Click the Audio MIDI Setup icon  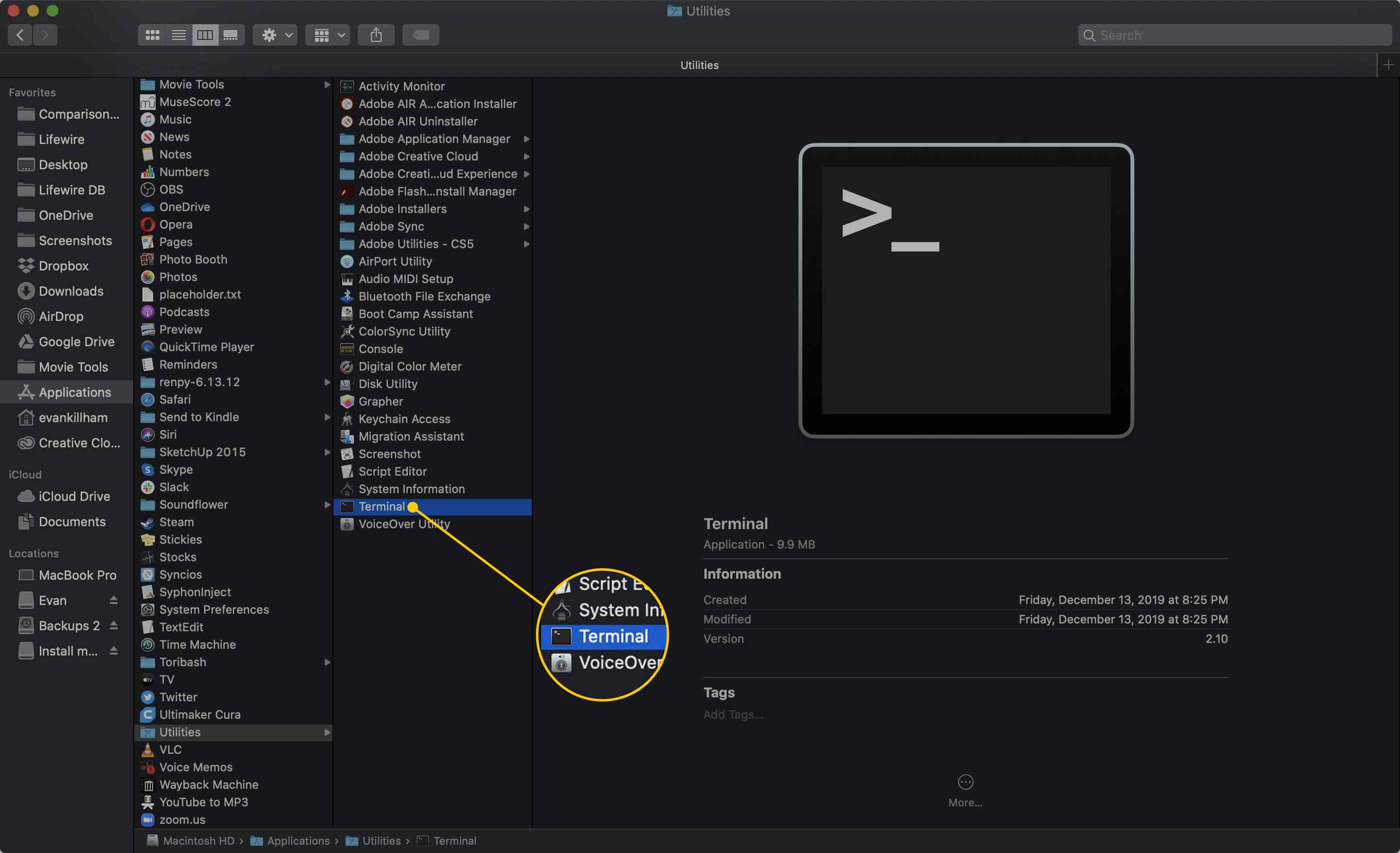[346, 278]
